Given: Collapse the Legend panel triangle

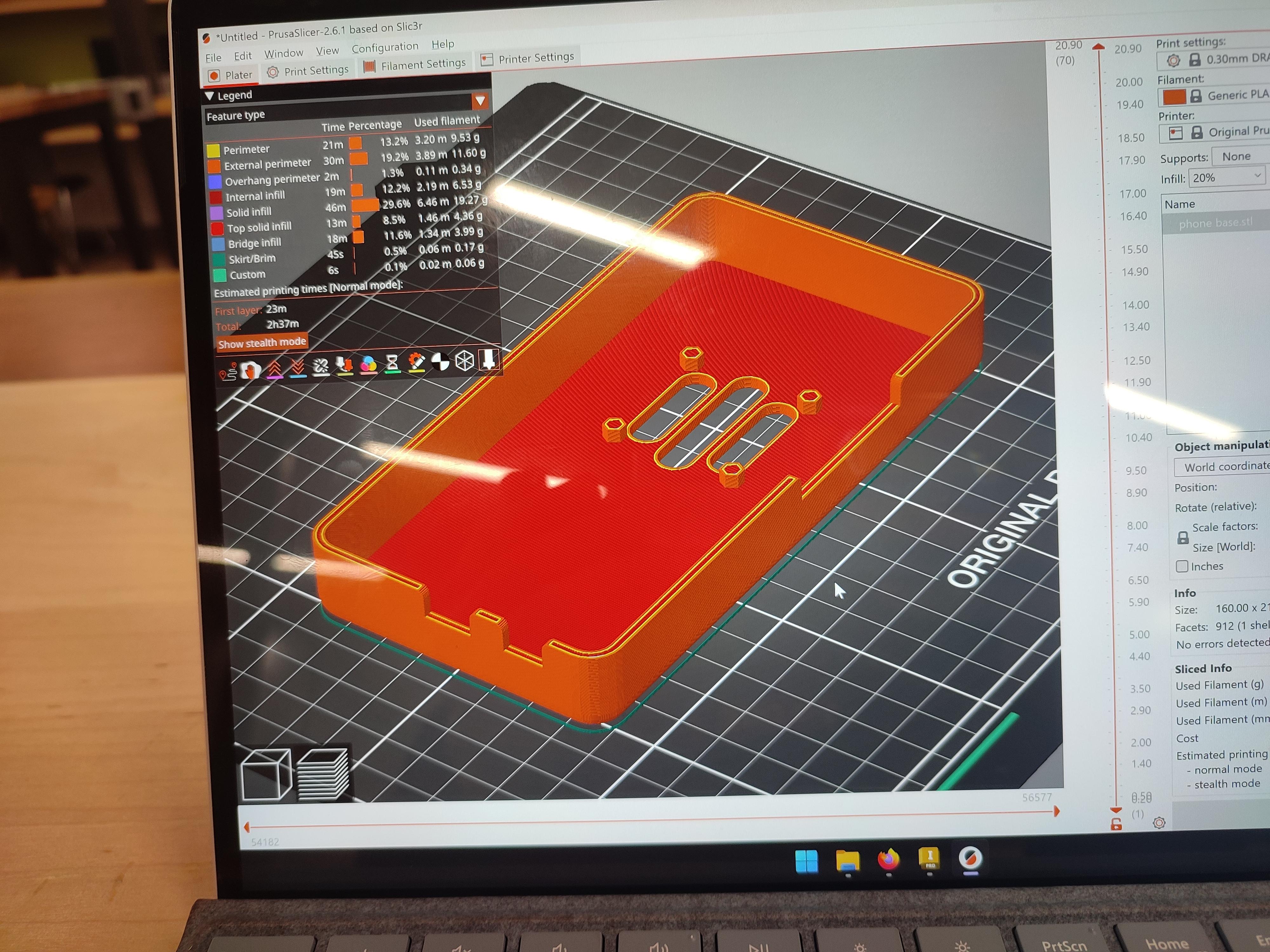Looking at the screenshot, I should [210, 96].
